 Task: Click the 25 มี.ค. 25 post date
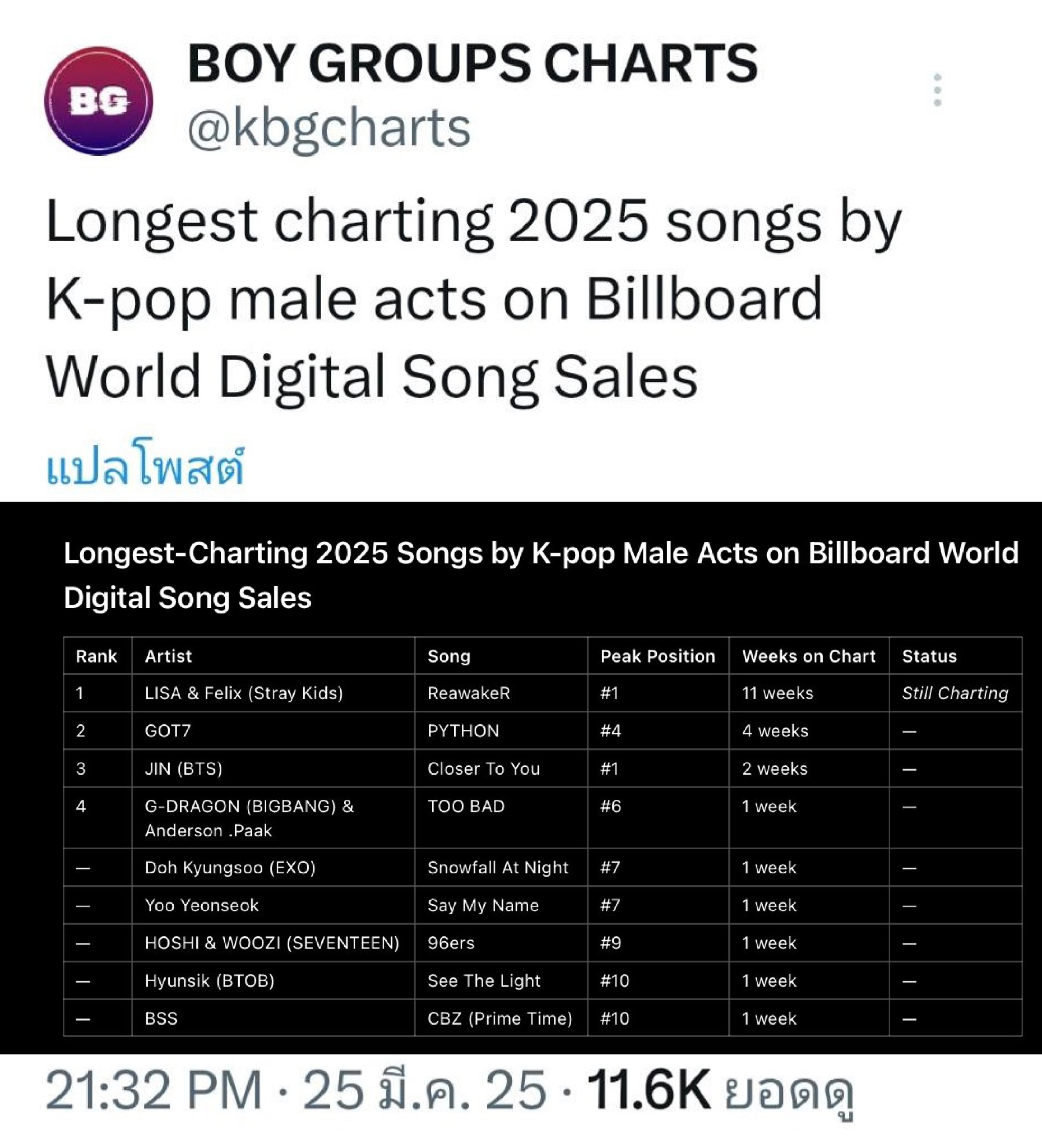pos(425,1090)
